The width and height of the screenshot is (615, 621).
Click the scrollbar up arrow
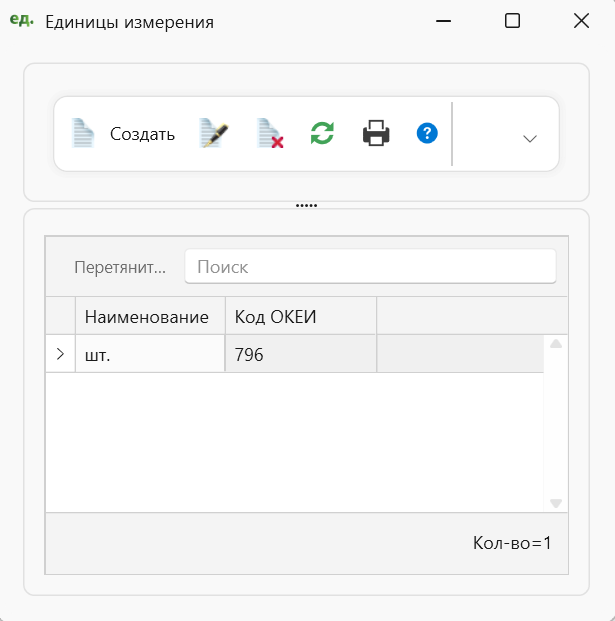click(556, 344)
